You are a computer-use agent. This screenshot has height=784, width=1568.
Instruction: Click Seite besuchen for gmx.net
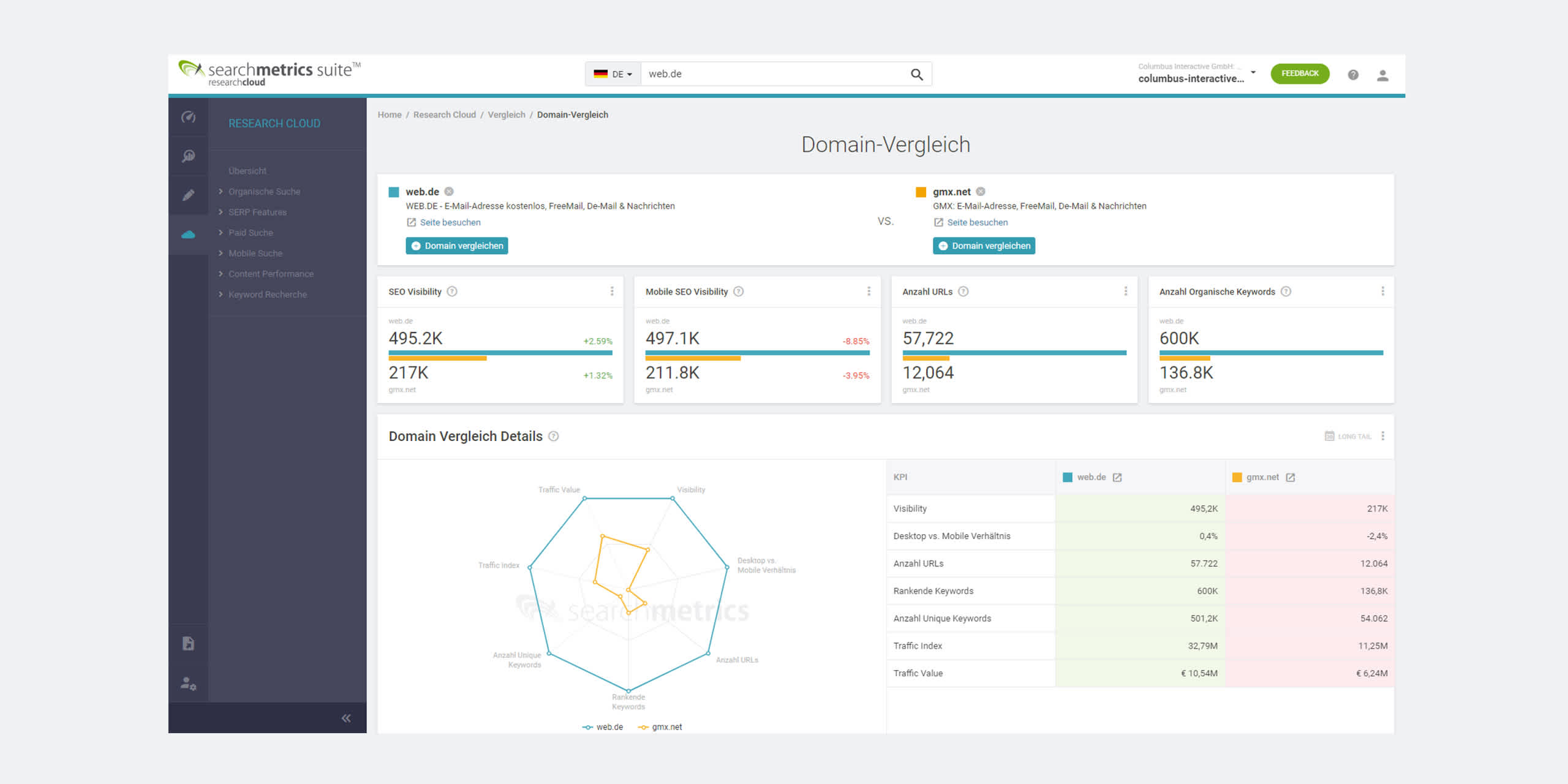[971, 222]
